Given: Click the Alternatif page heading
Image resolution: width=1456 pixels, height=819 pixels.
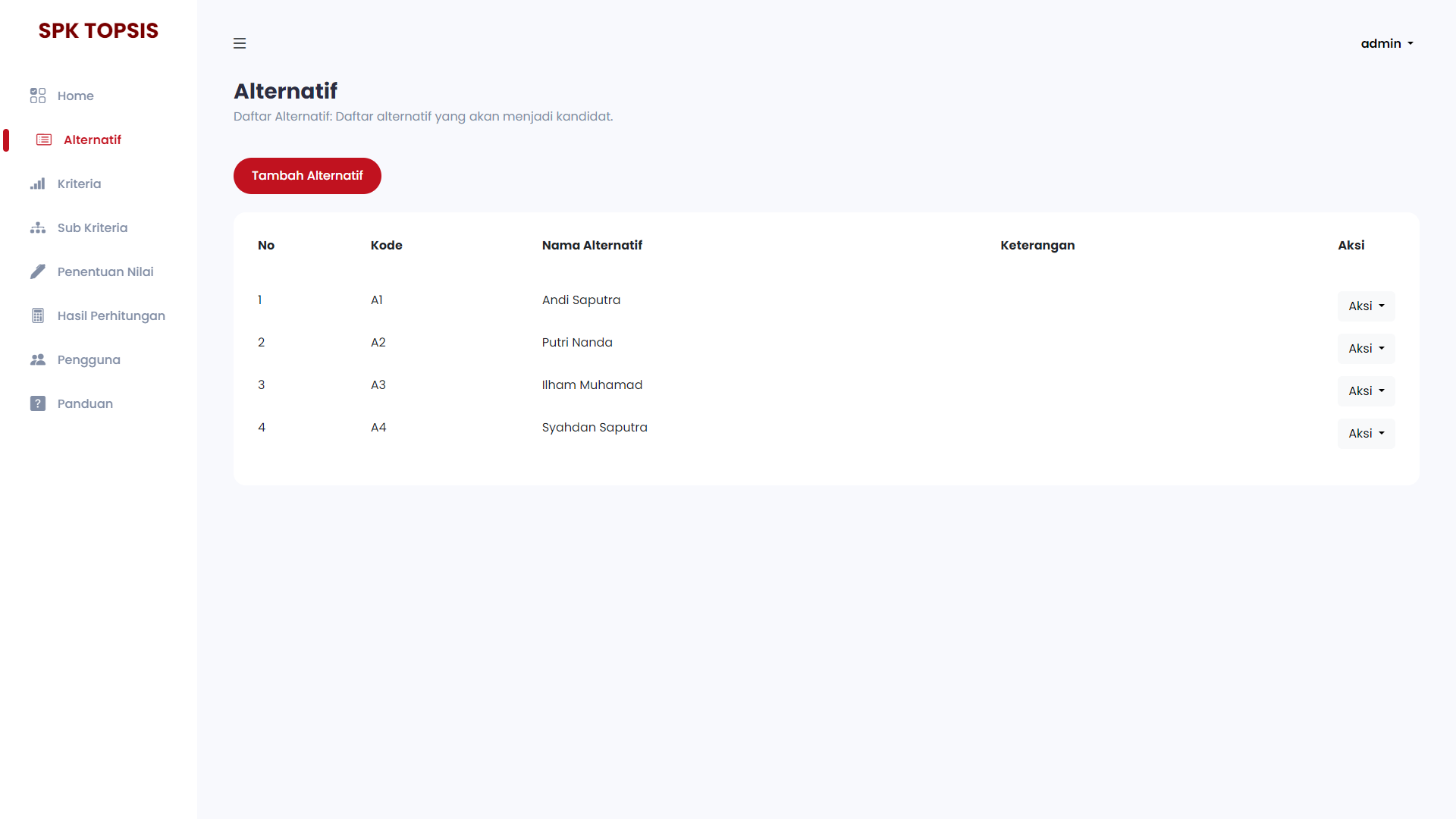Looking at the screenshot, I should pos(285,91).
